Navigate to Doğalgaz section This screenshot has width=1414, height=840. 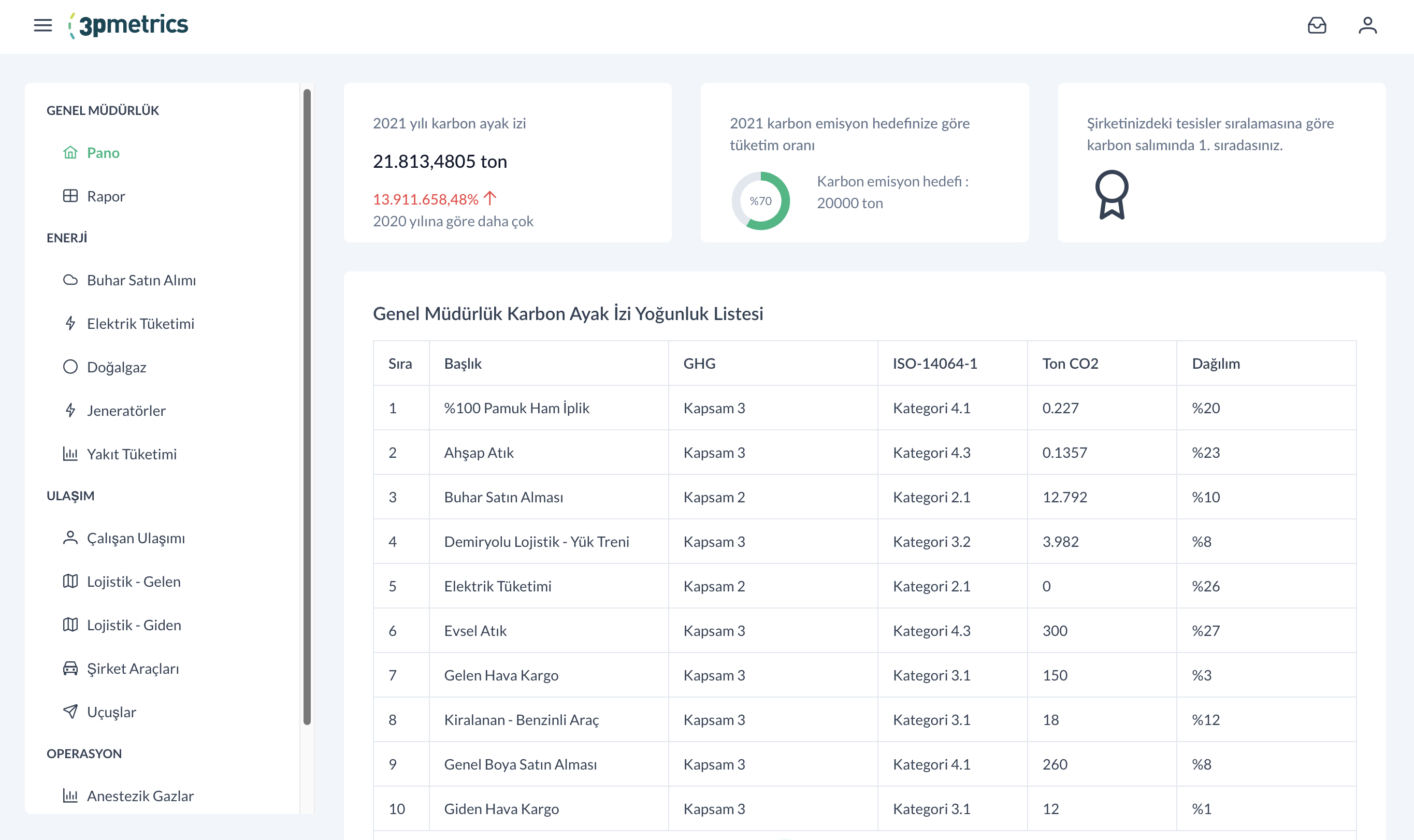pyautogui.click(x=117, y=367)
